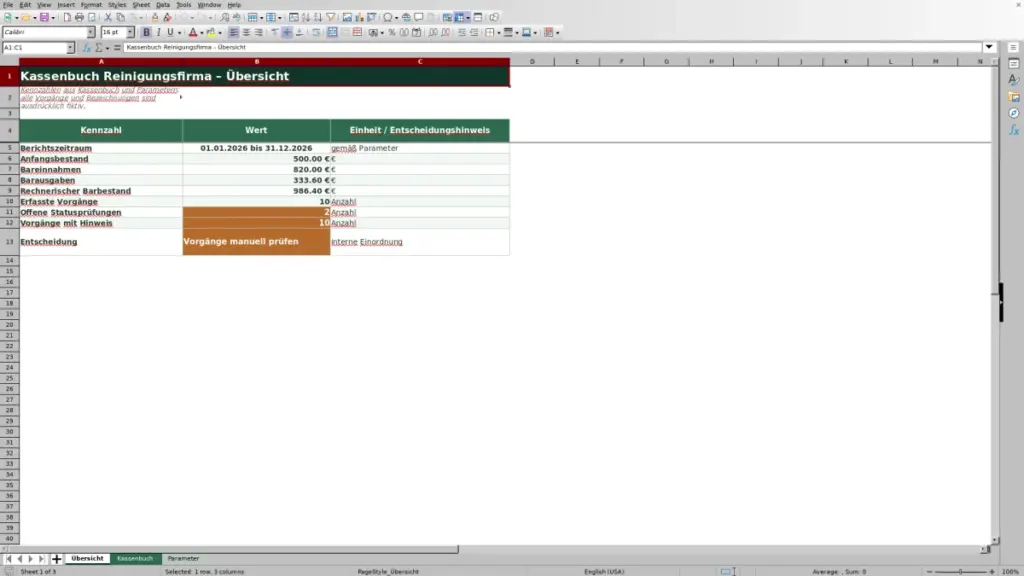Click the vertical scrollbar
Screen dimensions: 1024x576
point(995,301)
